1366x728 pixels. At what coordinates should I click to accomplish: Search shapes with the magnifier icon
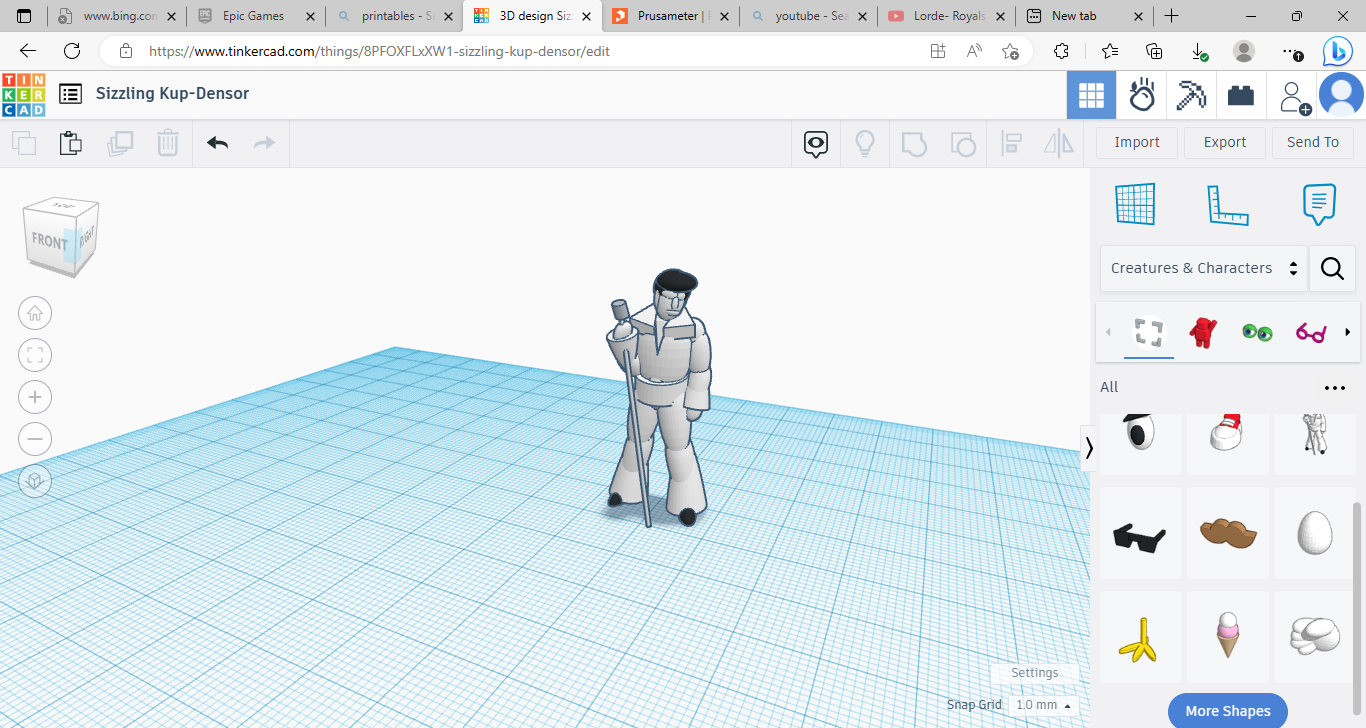tap(1332, 268)
